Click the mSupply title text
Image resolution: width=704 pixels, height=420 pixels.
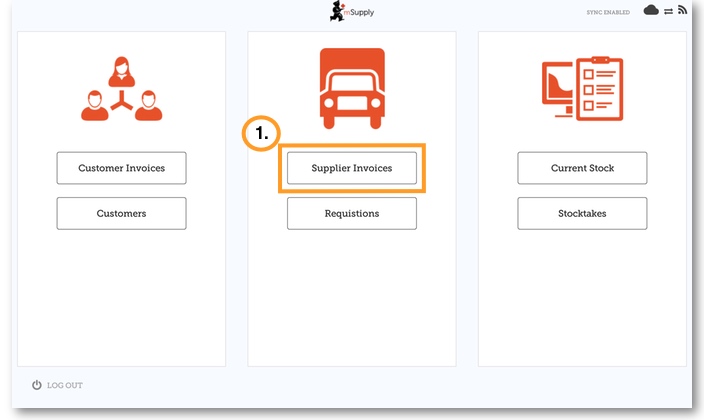[x=360, y=13]
